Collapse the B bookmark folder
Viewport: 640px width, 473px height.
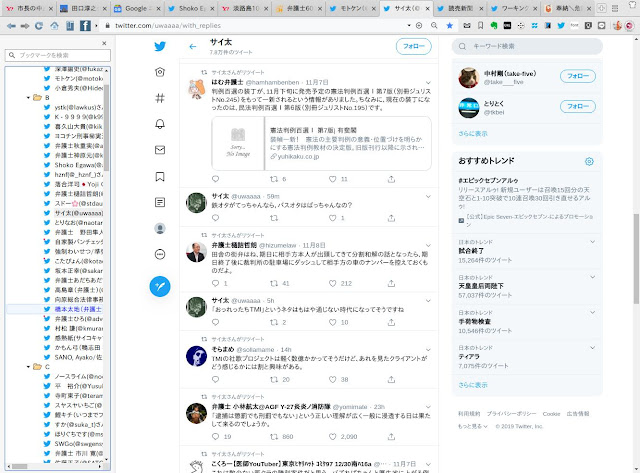[x=28, y=98]
